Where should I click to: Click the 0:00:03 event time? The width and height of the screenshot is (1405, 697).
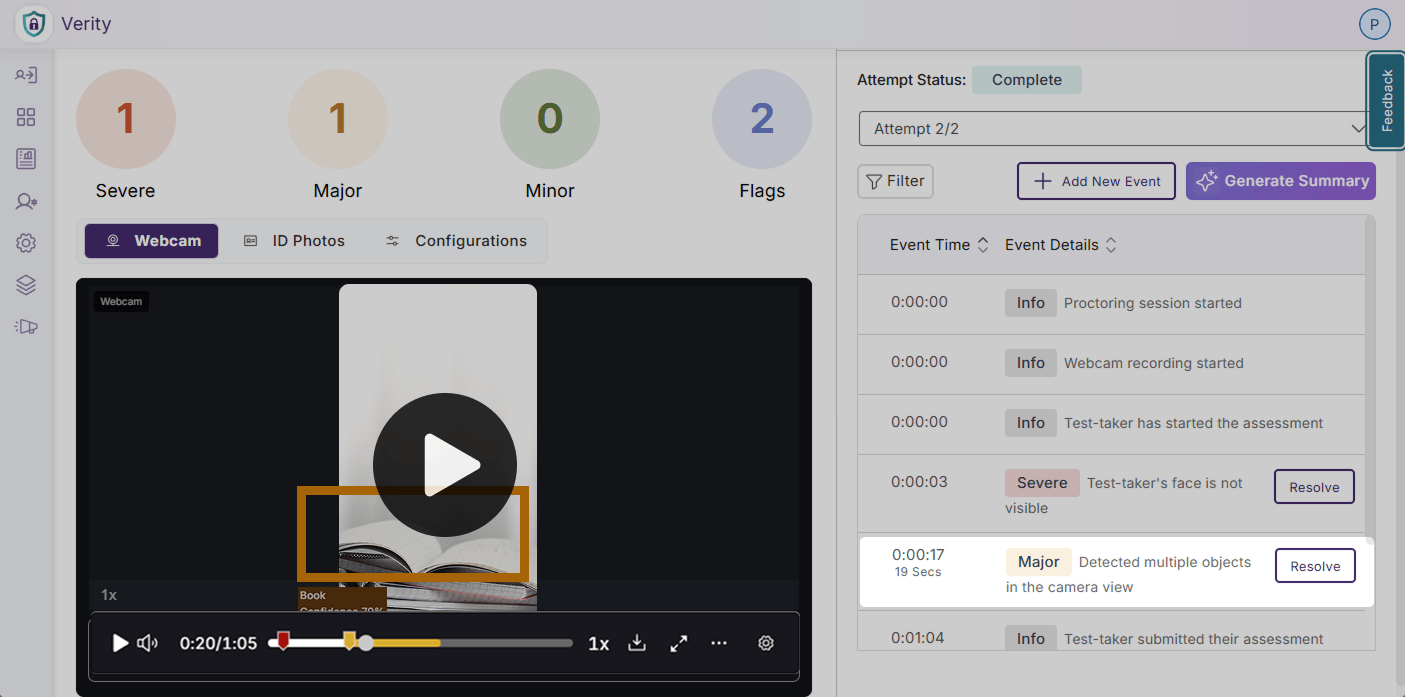919,482
